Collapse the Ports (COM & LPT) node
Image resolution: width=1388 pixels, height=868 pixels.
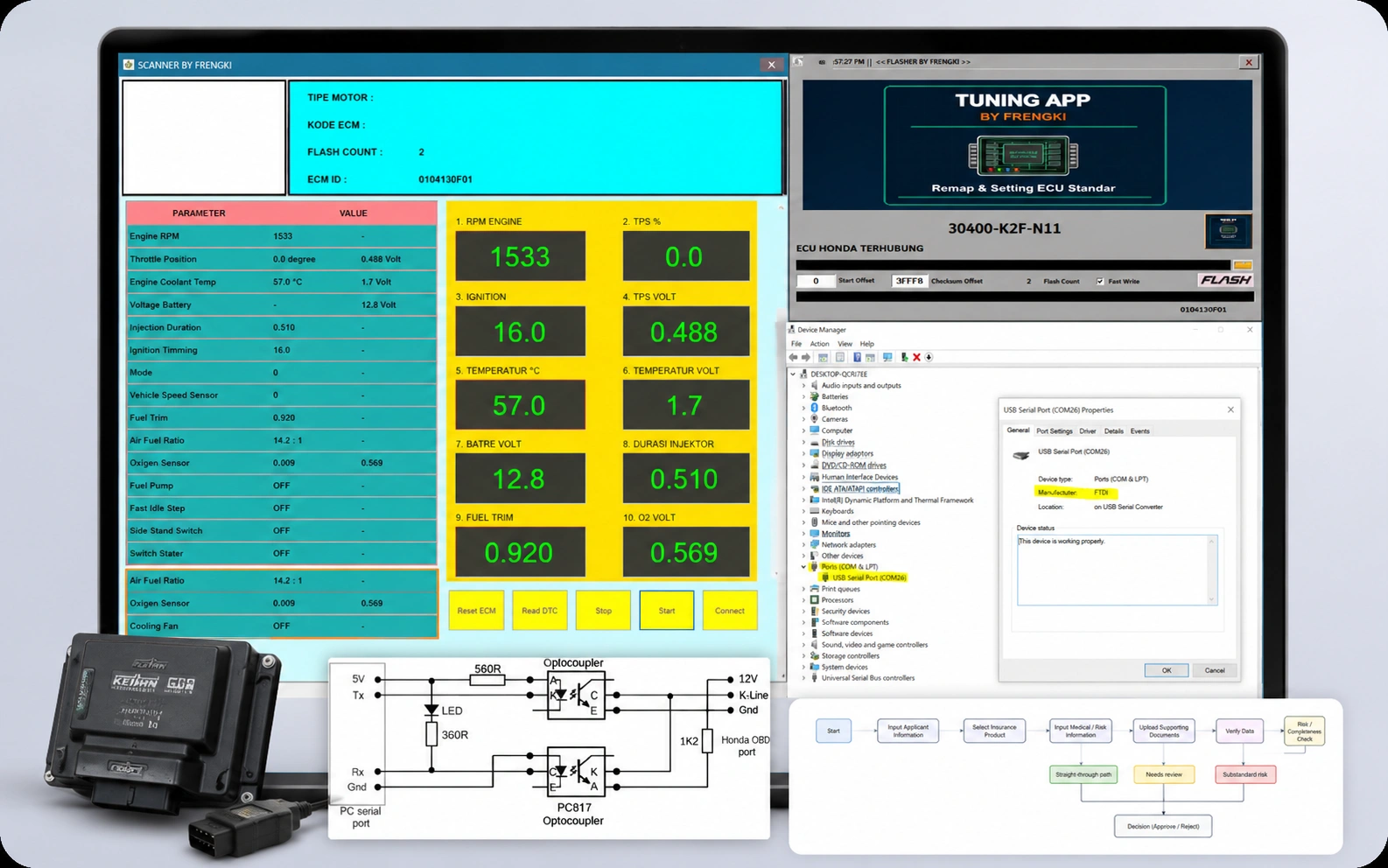(x=803, y=567)
